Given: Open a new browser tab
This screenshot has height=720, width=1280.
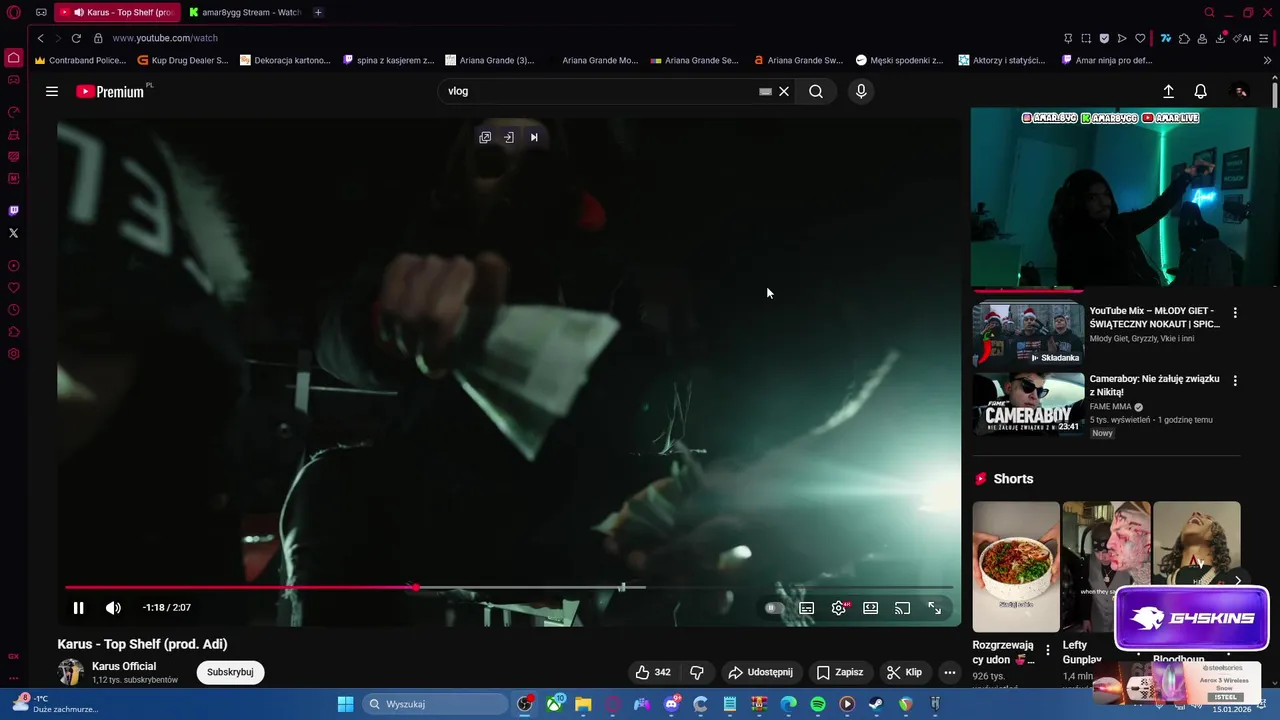Looking at the screenshot, I should 318,12.
